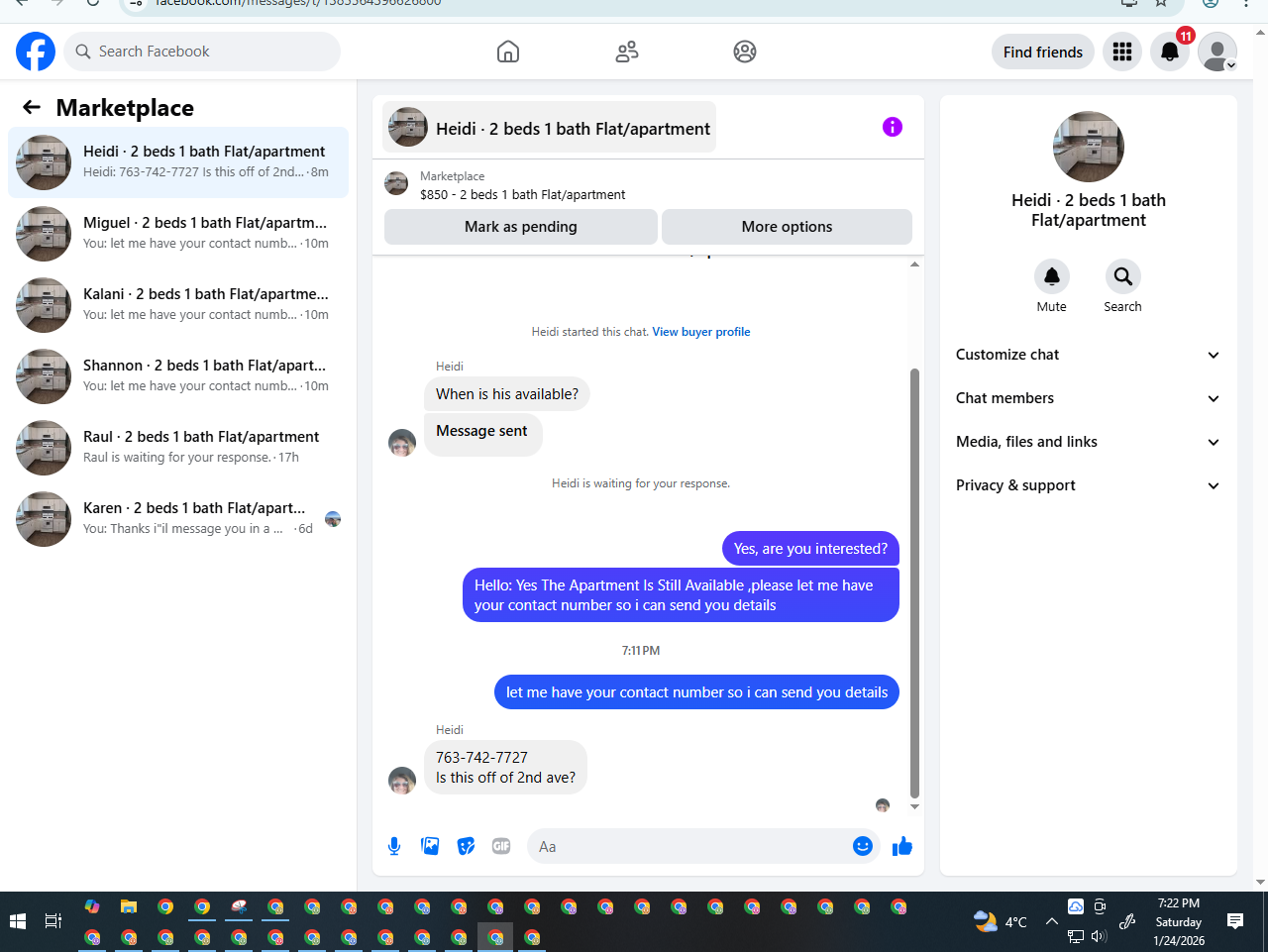Open conversation information purple icon
1268x952 pixels.
click(x=893, y=127)
